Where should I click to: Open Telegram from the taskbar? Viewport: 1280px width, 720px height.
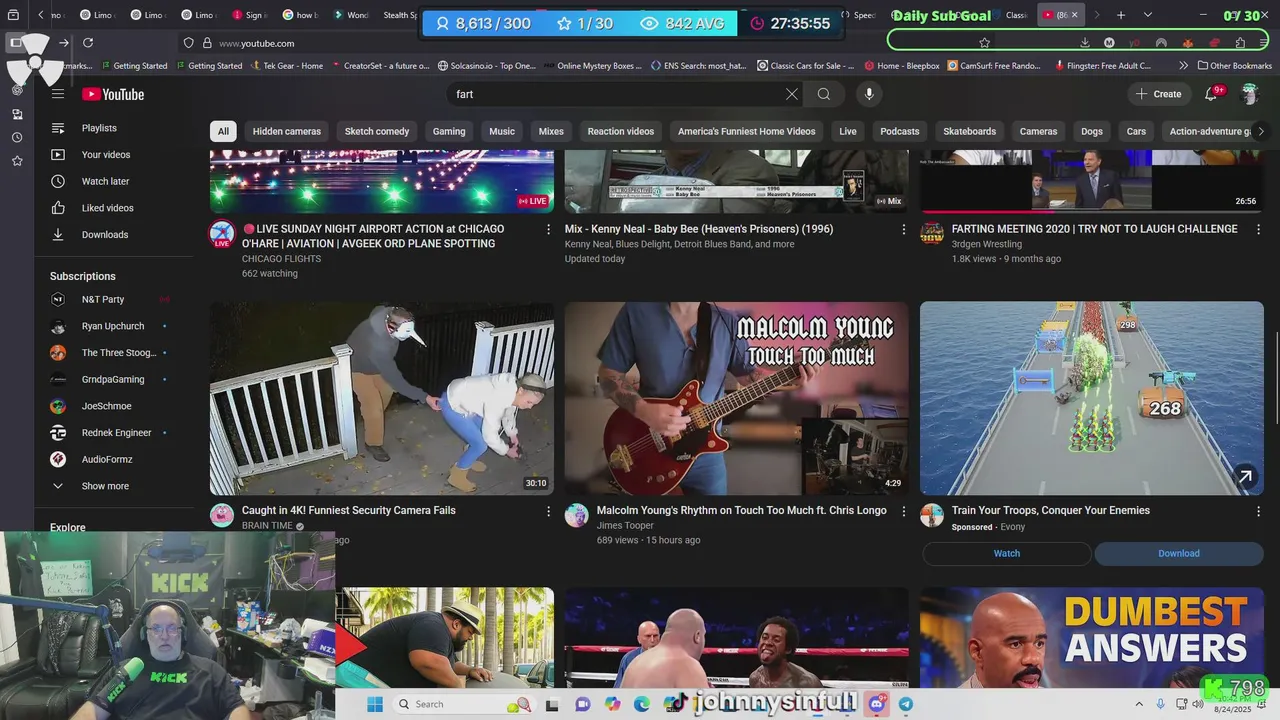pos(906,704)
